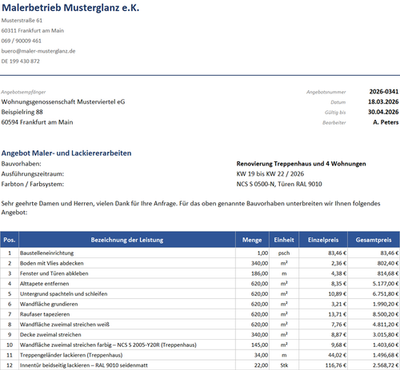
Task: Click total '4.811,20 €'
Action: coord(385,324)
